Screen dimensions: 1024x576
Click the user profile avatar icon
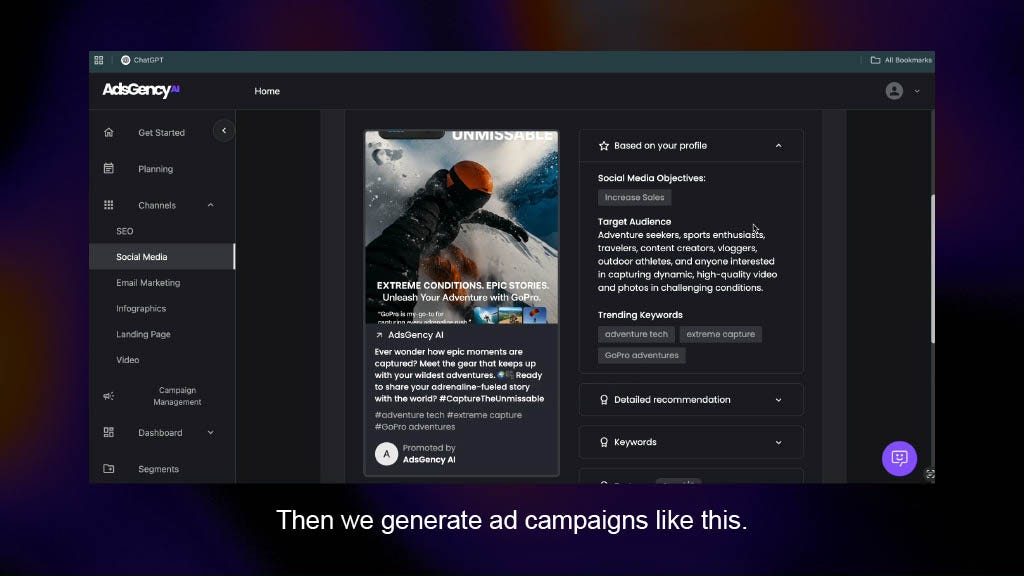[x=894, y=91]
